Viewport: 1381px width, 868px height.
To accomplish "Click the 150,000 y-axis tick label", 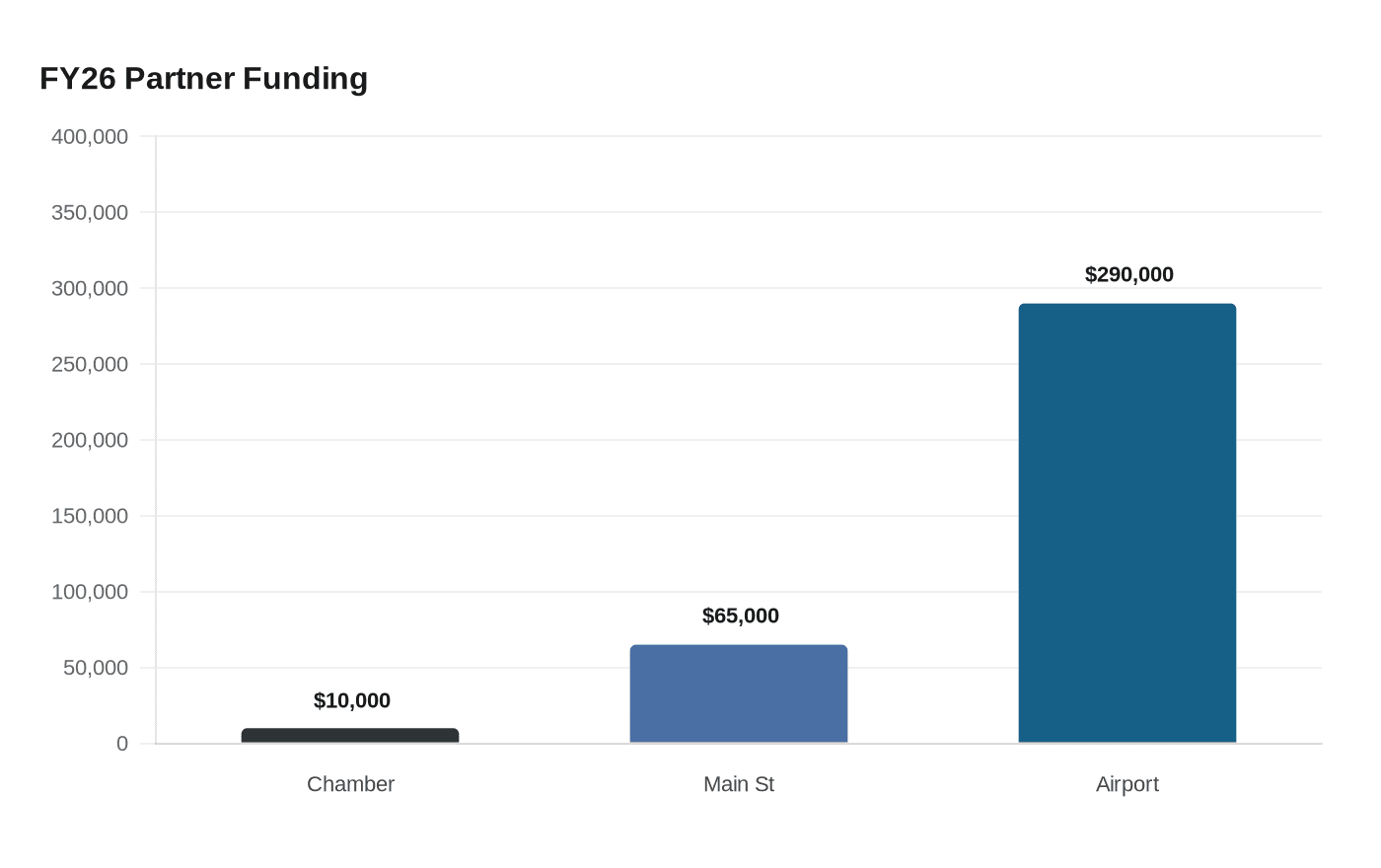I will point(90,516).
